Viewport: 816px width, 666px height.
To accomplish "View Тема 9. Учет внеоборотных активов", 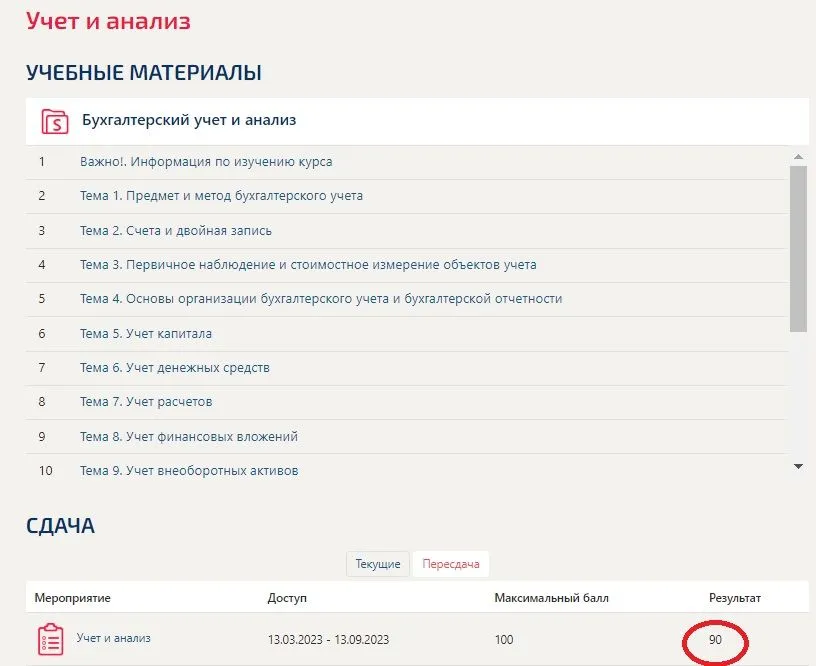I will (x=189, y=471).
